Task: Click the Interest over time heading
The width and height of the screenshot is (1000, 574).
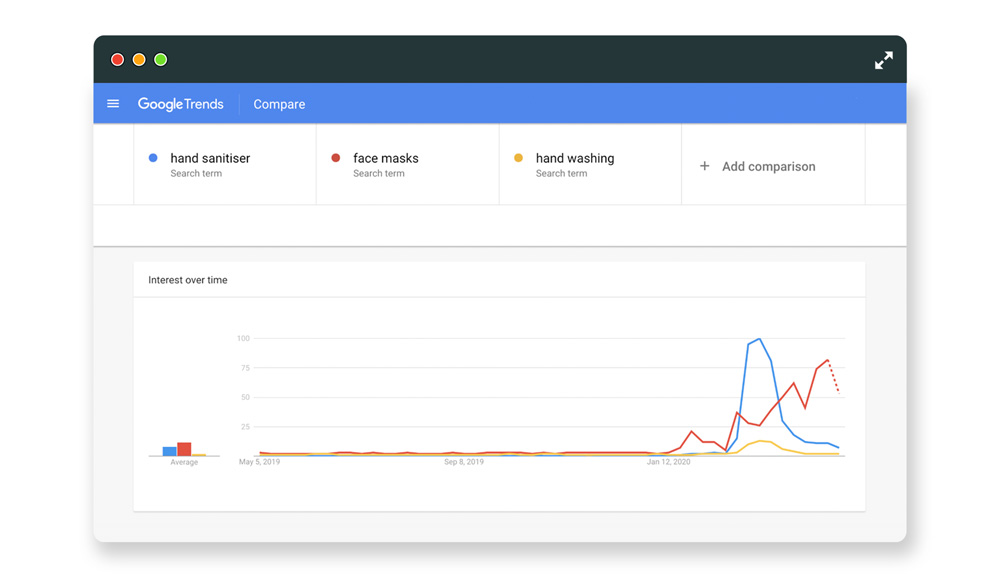Action: [188, 280]
